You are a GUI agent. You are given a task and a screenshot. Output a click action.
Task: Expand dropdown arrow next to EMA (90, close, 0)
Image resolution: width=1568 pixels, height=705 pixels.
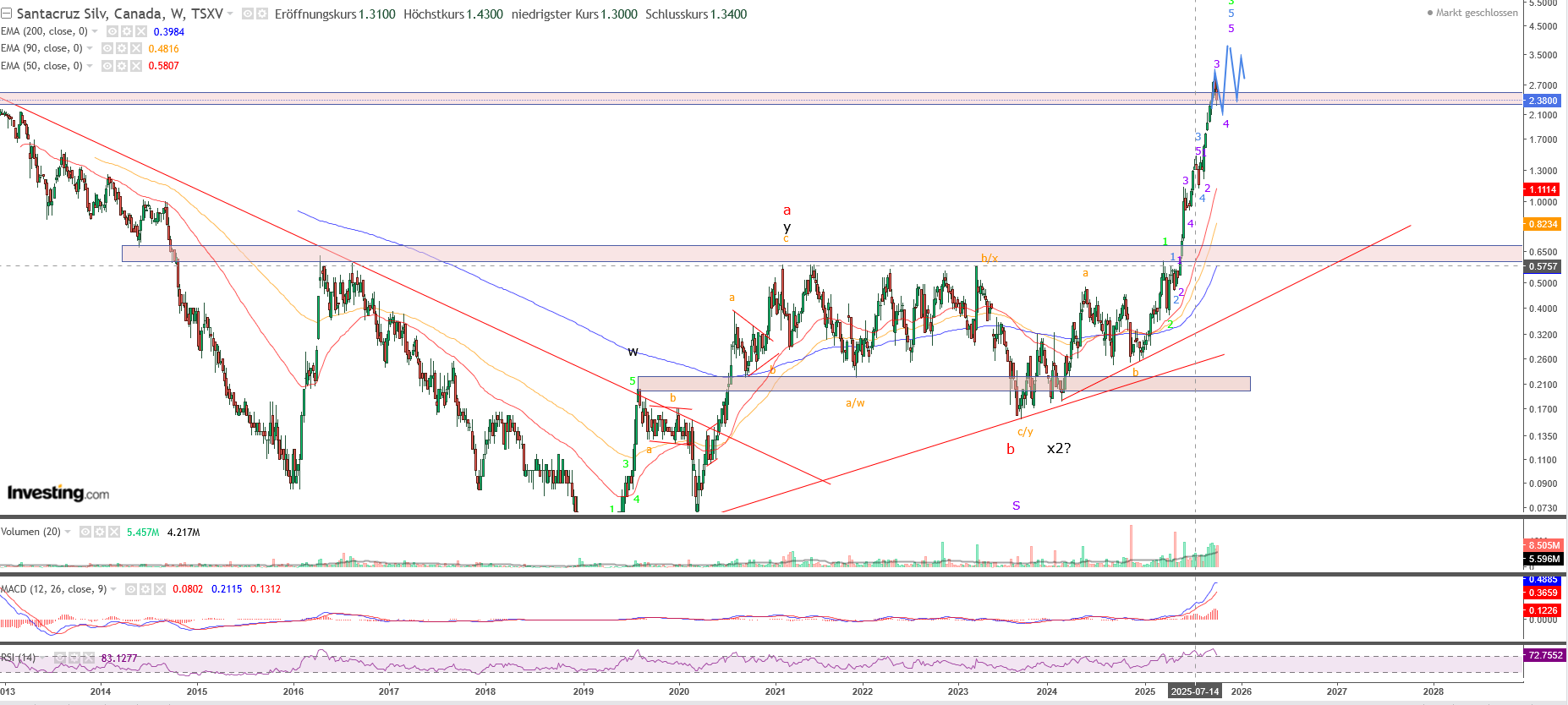pyautogui.click(x=90, y=48)
